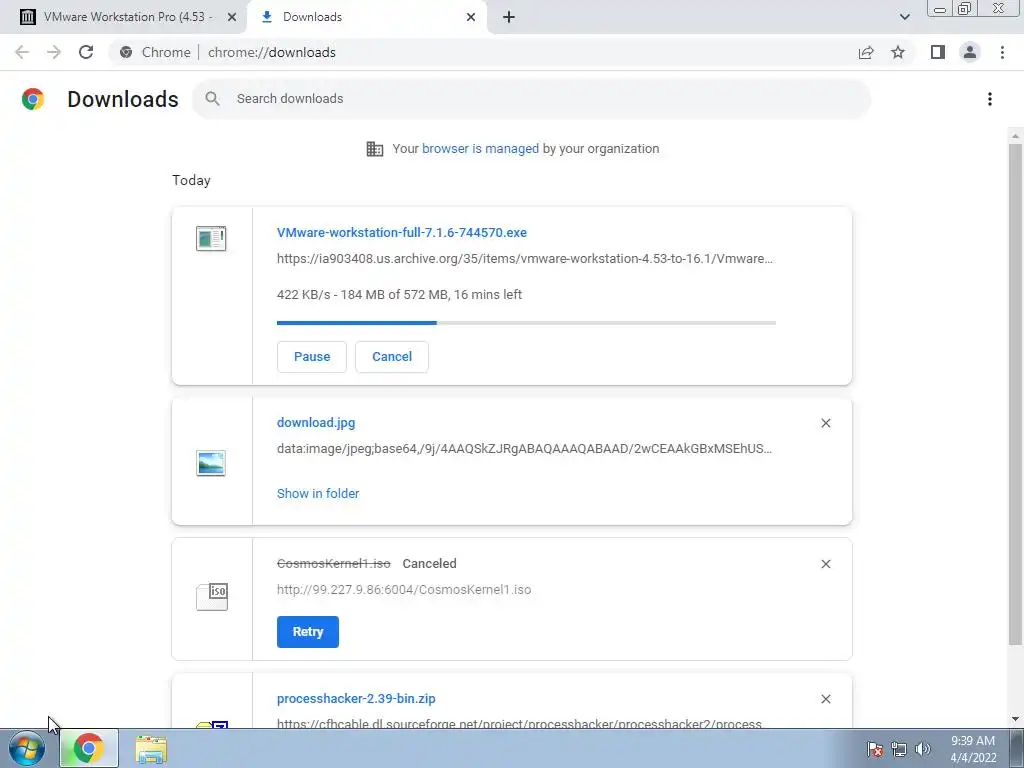Click the CosmosKernel1.iso file icon
This screenshot has width=1024, height=768.
(x=212, y=597)
